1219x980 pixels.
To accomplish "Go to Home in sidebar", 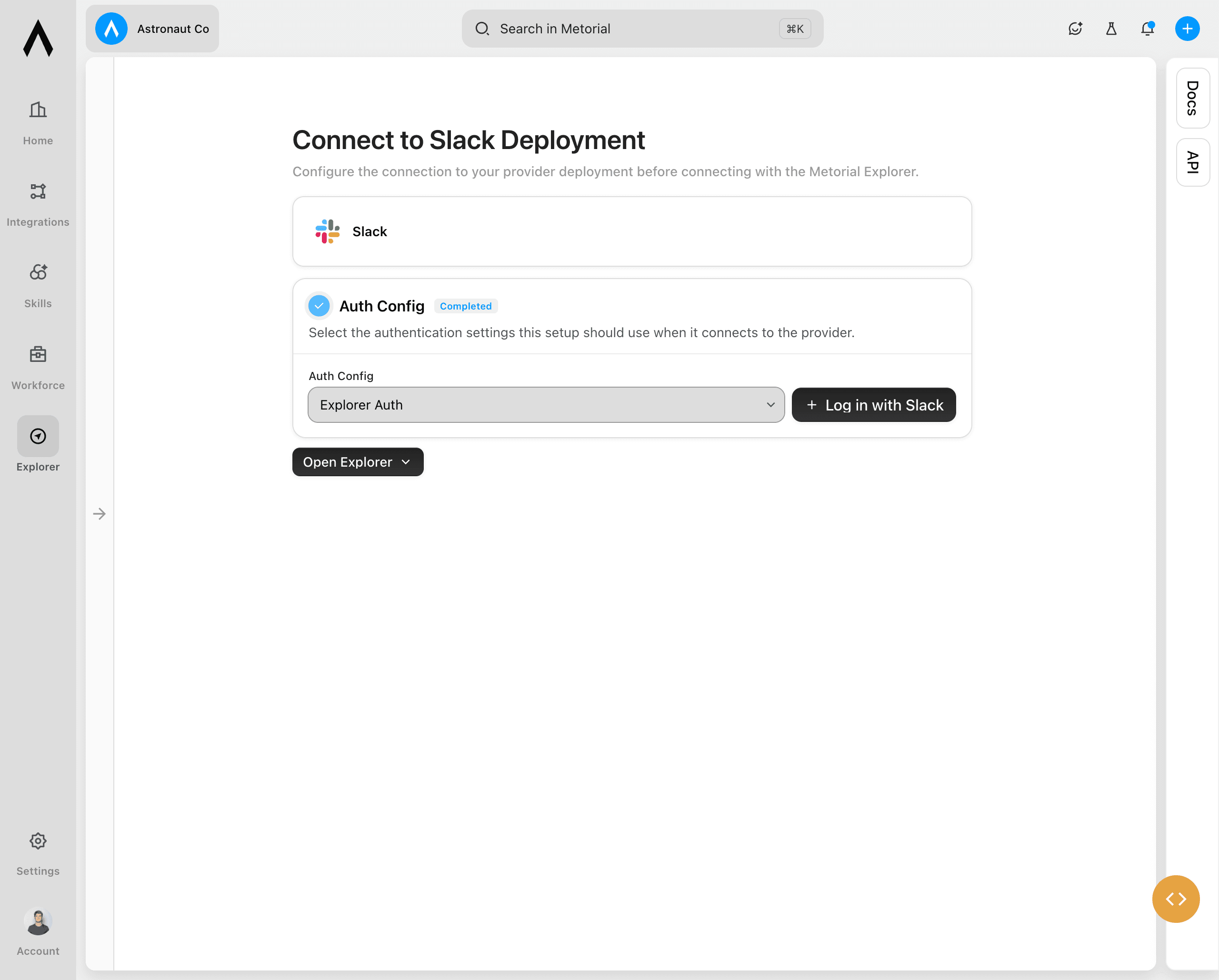I will pos(38,123).
